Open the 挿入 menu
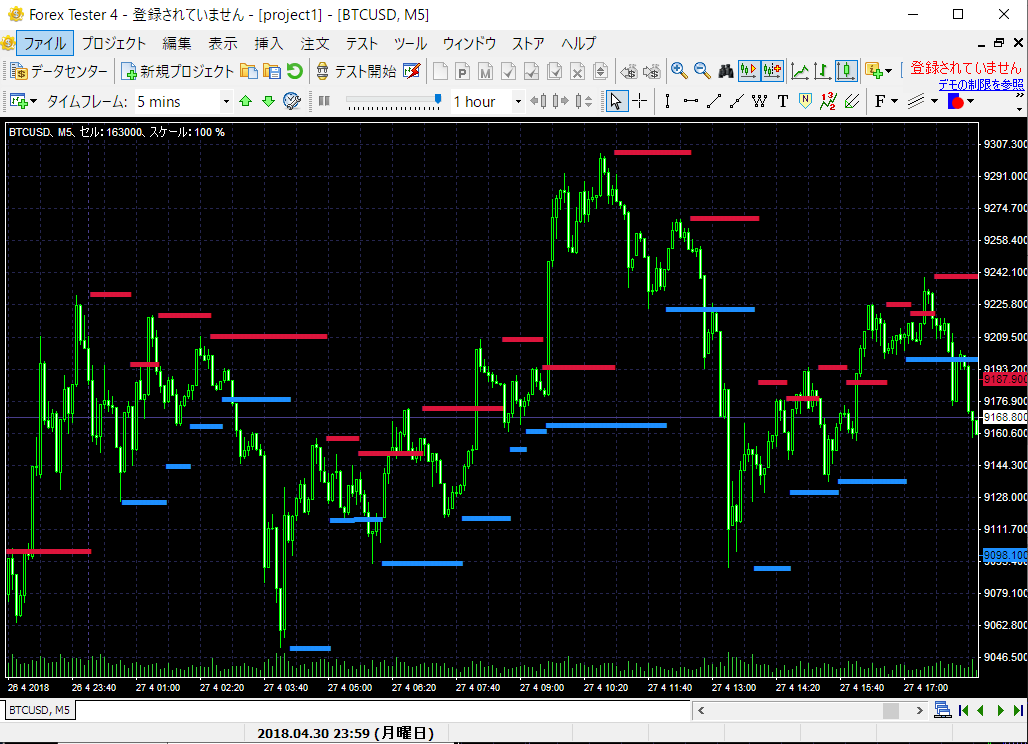 click(x=269, y=44)
